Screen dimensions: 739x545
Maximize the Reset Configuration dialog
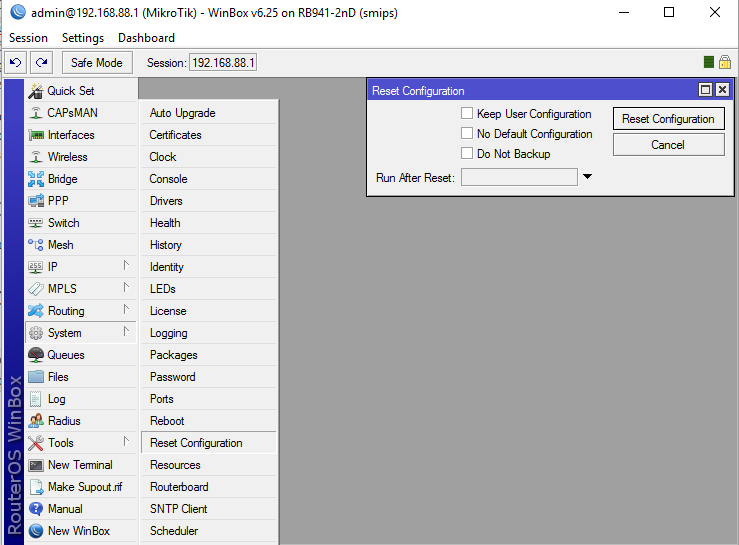pyautogui.click(x=706, y=90)
